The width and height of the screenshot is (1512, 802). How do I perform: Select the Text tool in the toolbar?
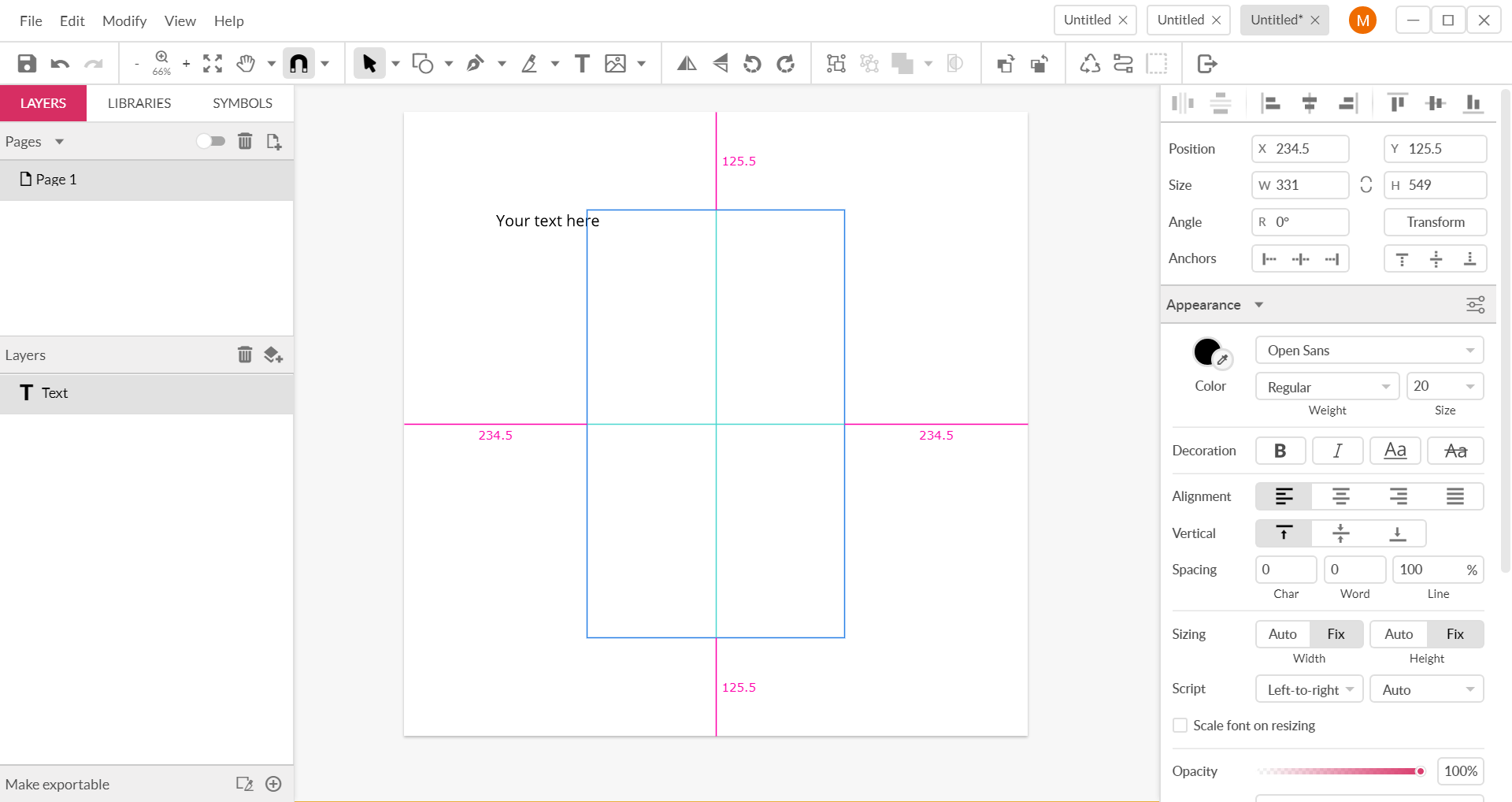click(582, 64)
